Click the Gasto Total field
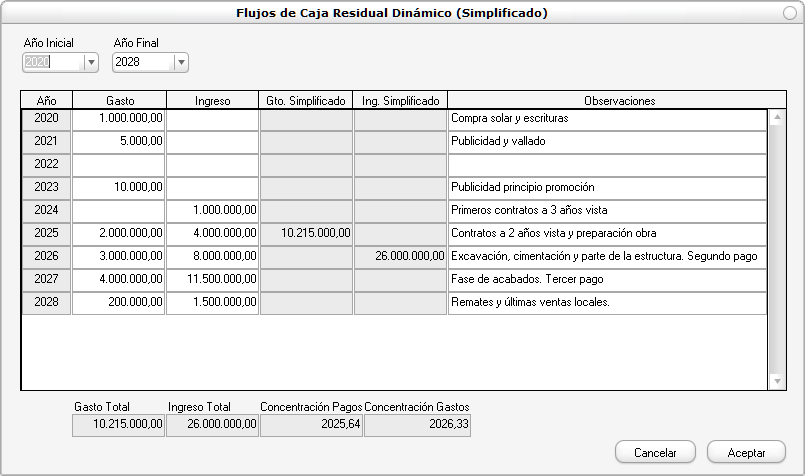 [118, 425]
